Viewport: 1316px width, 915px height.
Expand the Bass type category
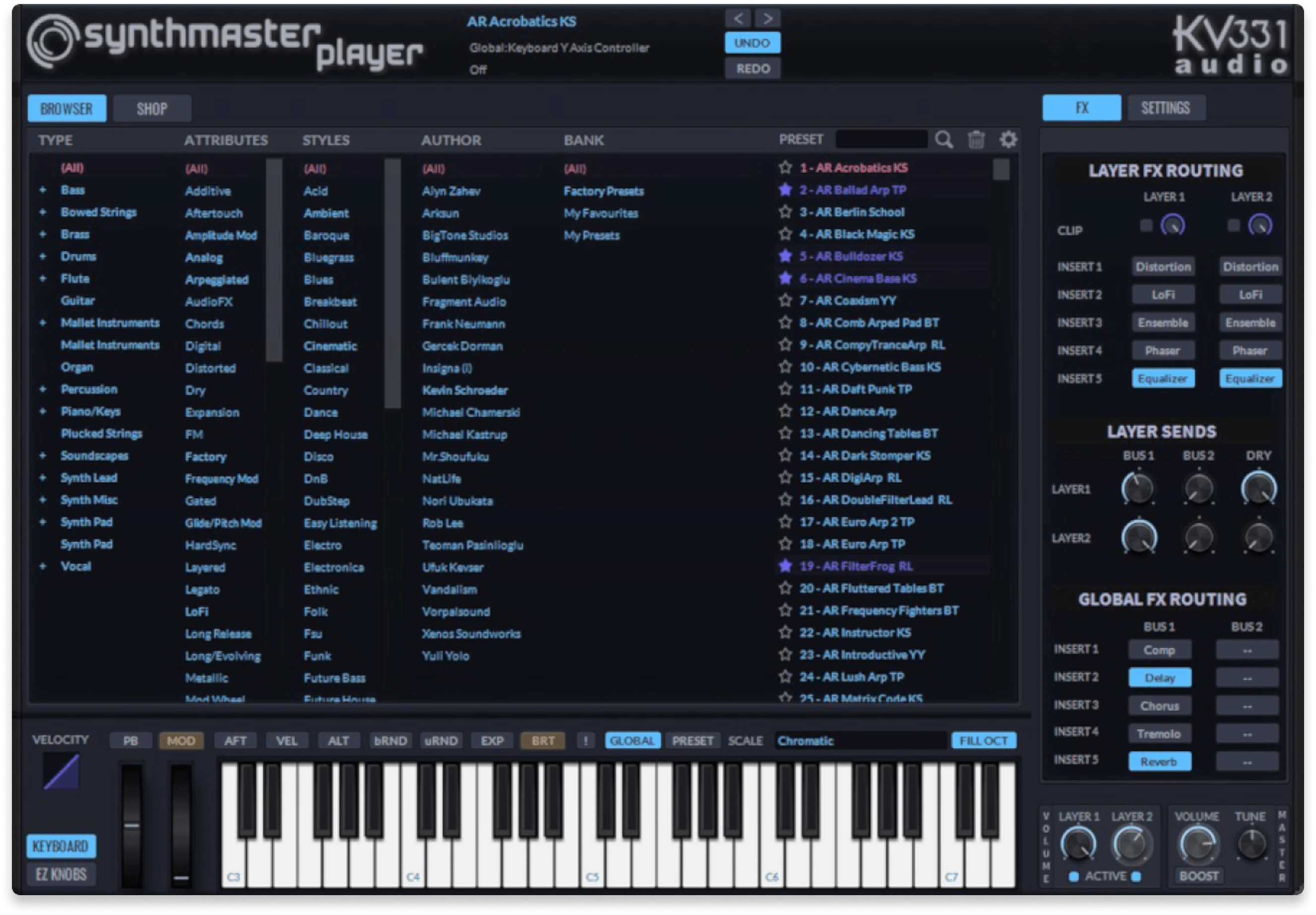[43, 190]
